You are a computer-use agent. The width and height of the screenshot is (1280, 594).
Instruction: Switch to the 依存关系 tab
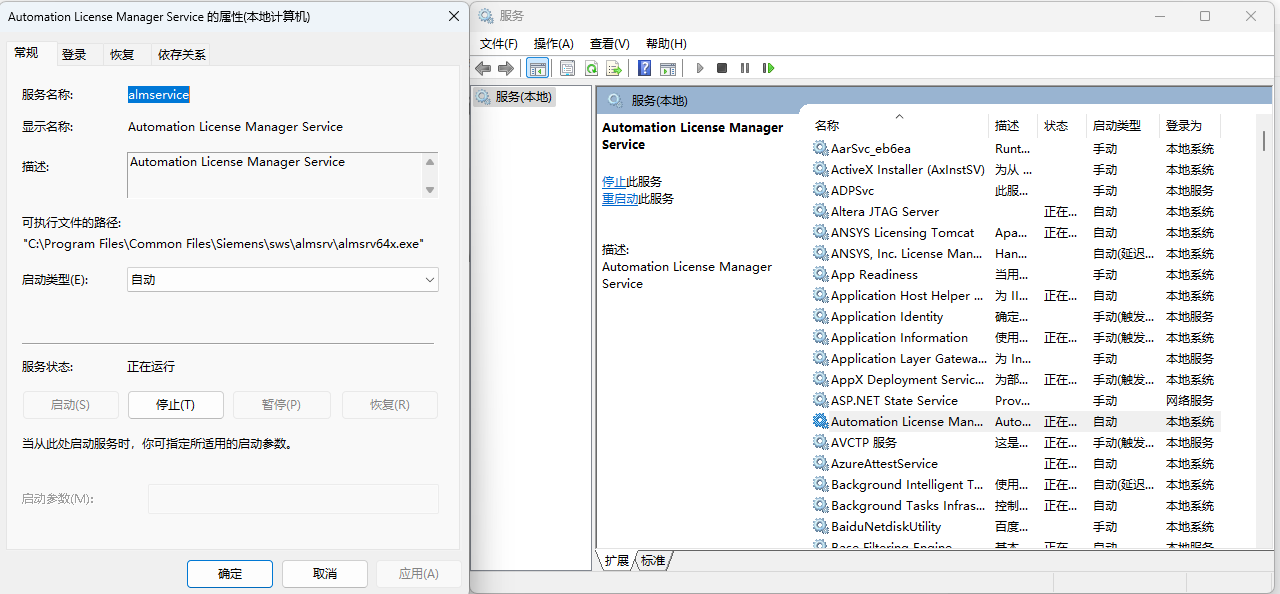click(181, 54)
